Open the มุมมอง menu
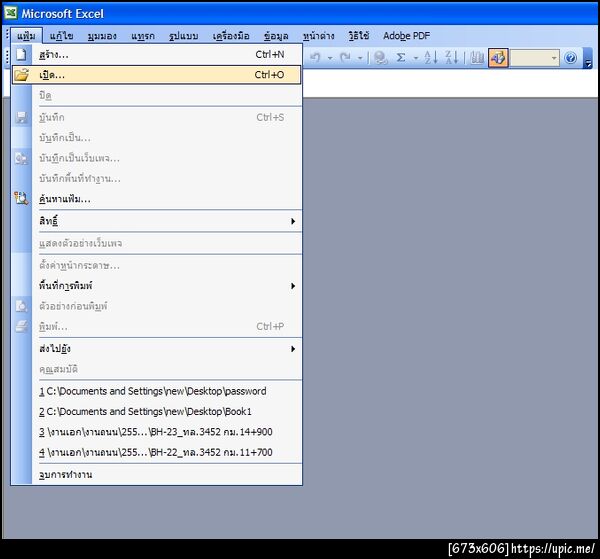 pos(102,36)
